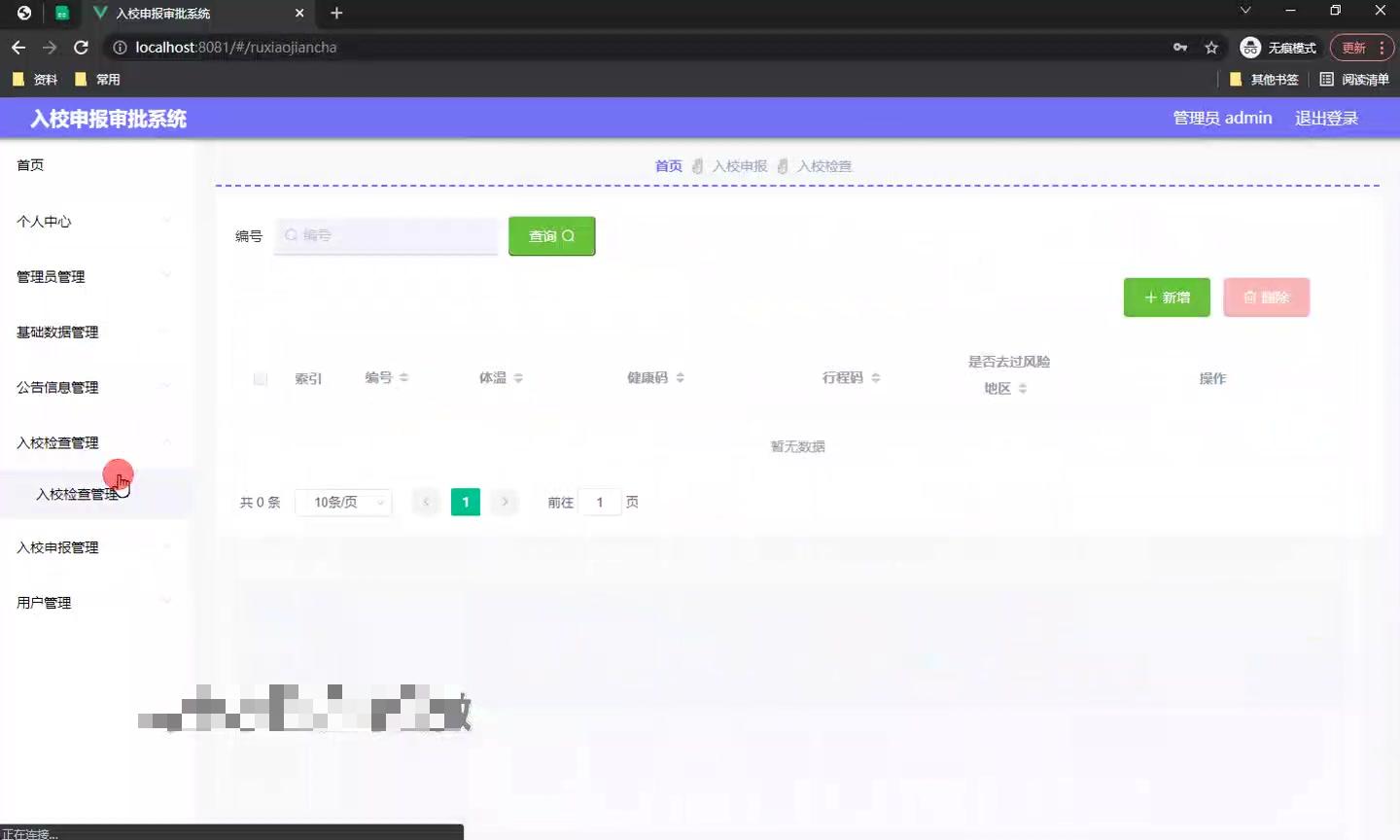
Task: Open the Chrome three-dot menu
Action: 1382,47
